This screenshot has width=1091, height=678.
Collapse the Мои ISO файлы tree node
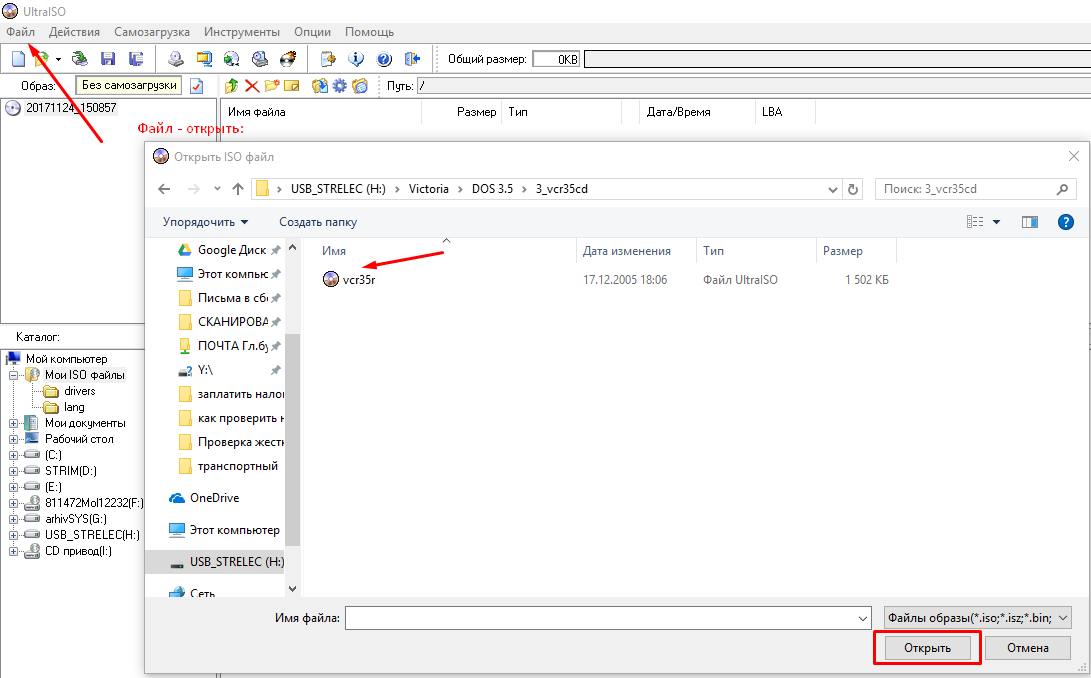(14, 375)
